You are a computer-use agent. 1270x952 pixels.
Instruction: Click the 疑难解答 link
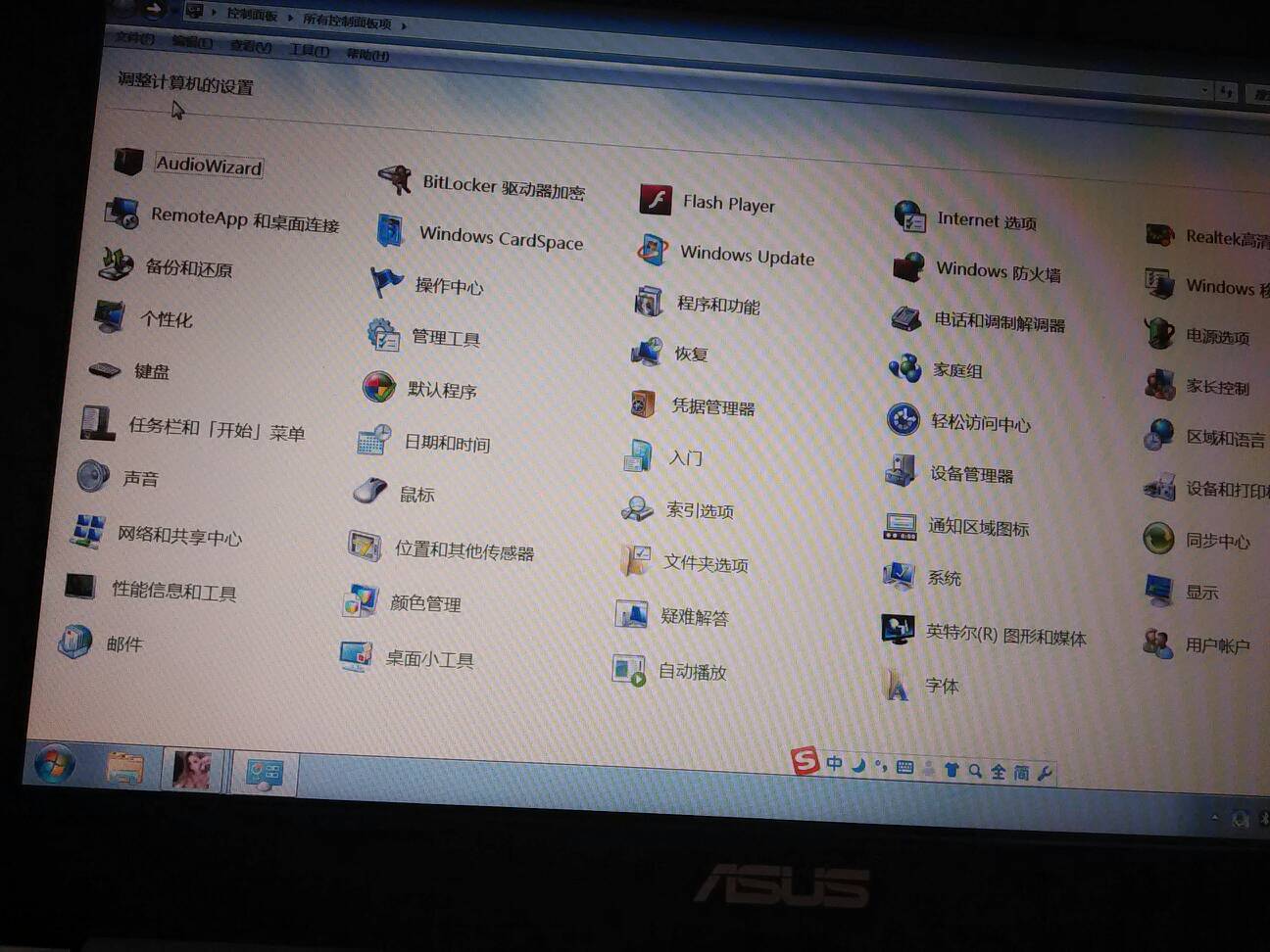point(695,616)
